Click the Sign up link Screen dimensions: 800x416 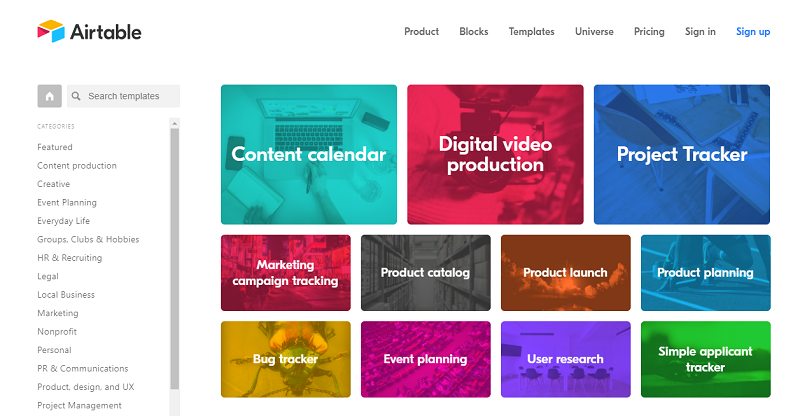[753, 32]
